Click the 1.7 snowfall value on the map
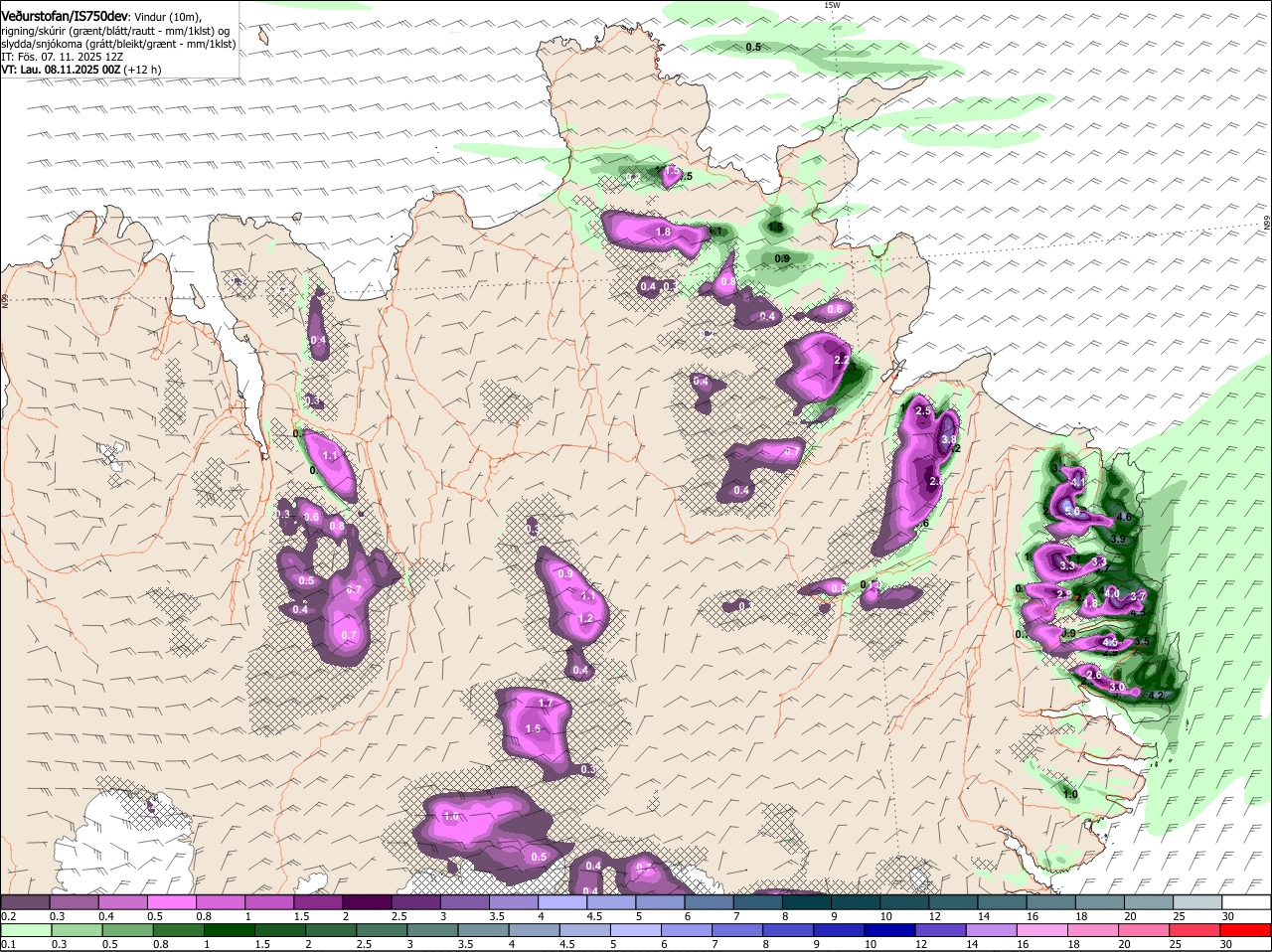 click(545, 703)
